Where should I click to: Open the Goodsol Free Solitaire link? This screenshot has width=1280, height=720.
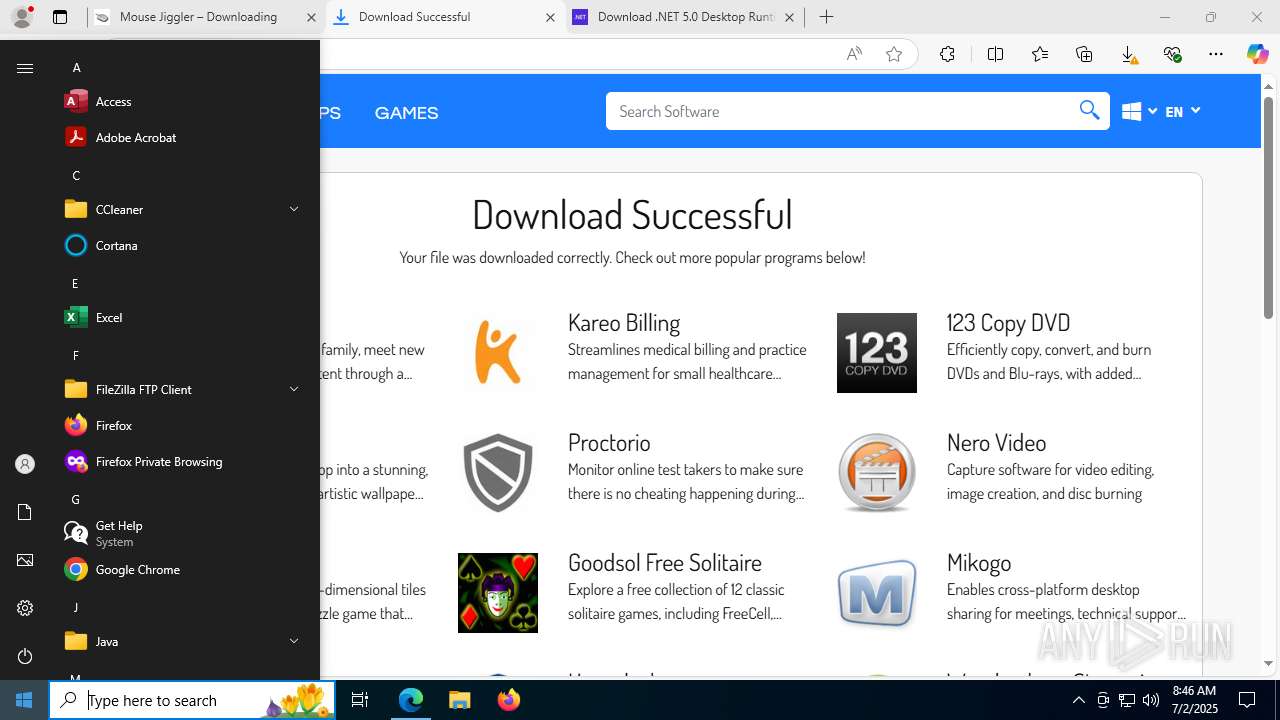pos(665,562)
